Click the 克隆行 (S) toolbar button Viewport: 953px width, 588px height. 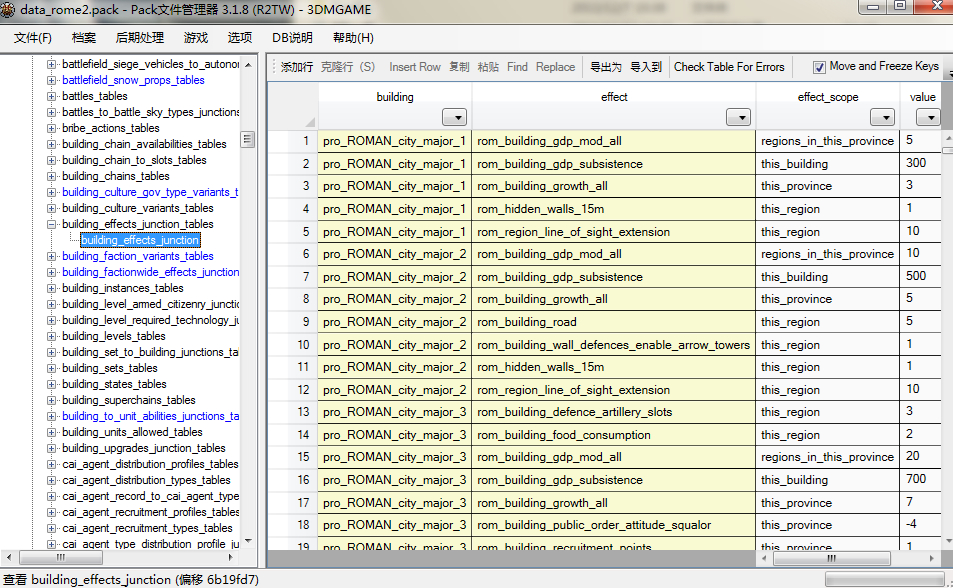pyautogui.click(x=348, y=67)
